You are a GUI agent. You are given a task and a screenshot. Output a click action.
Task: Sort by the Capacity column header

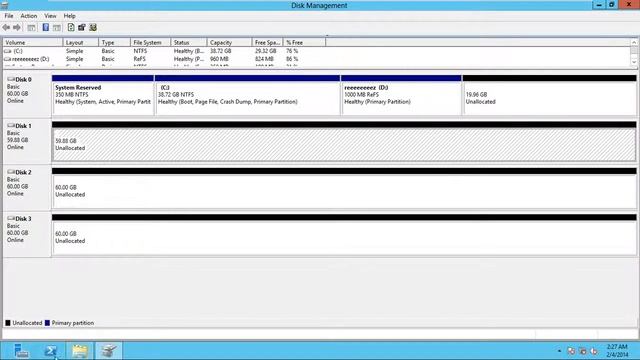(x=229, y=42)
